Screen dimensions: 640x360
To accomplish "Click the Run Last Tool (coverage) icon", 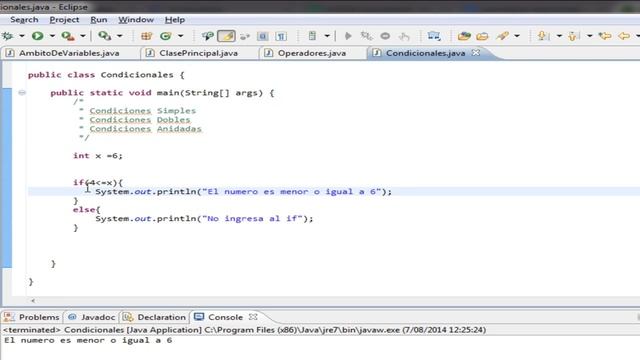I will click(68, 36).
